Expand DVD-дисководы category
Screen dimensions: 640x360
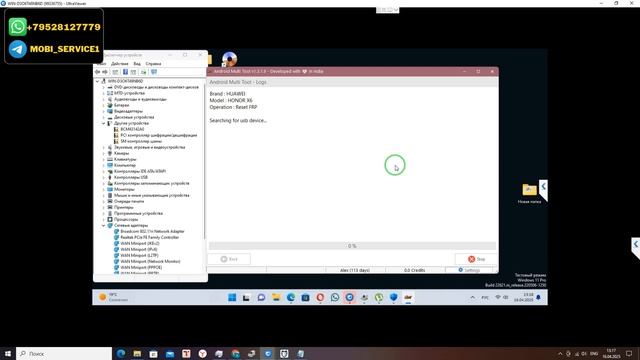[104, 87]
